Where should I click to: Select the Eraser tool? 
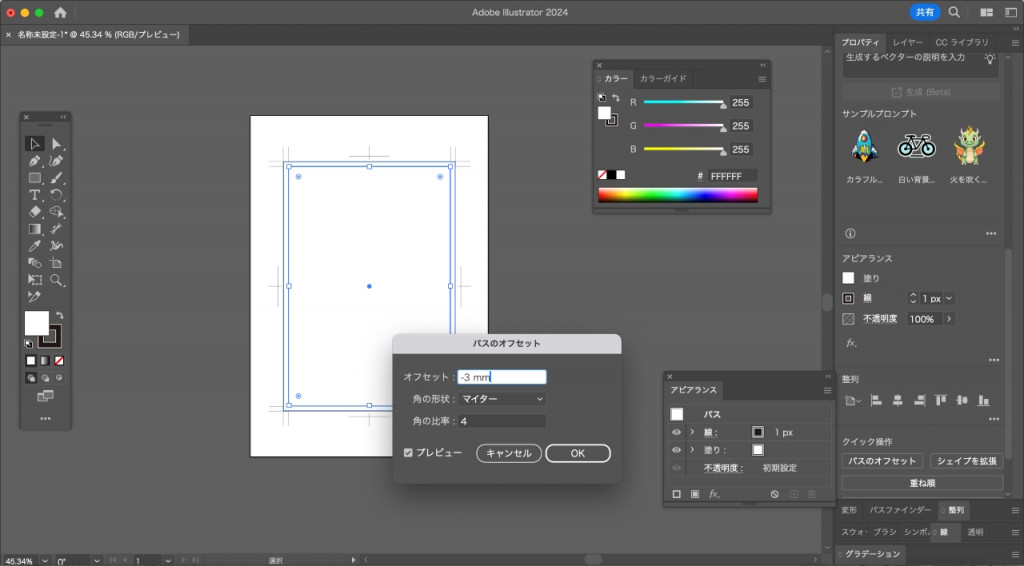coord(35,212)
